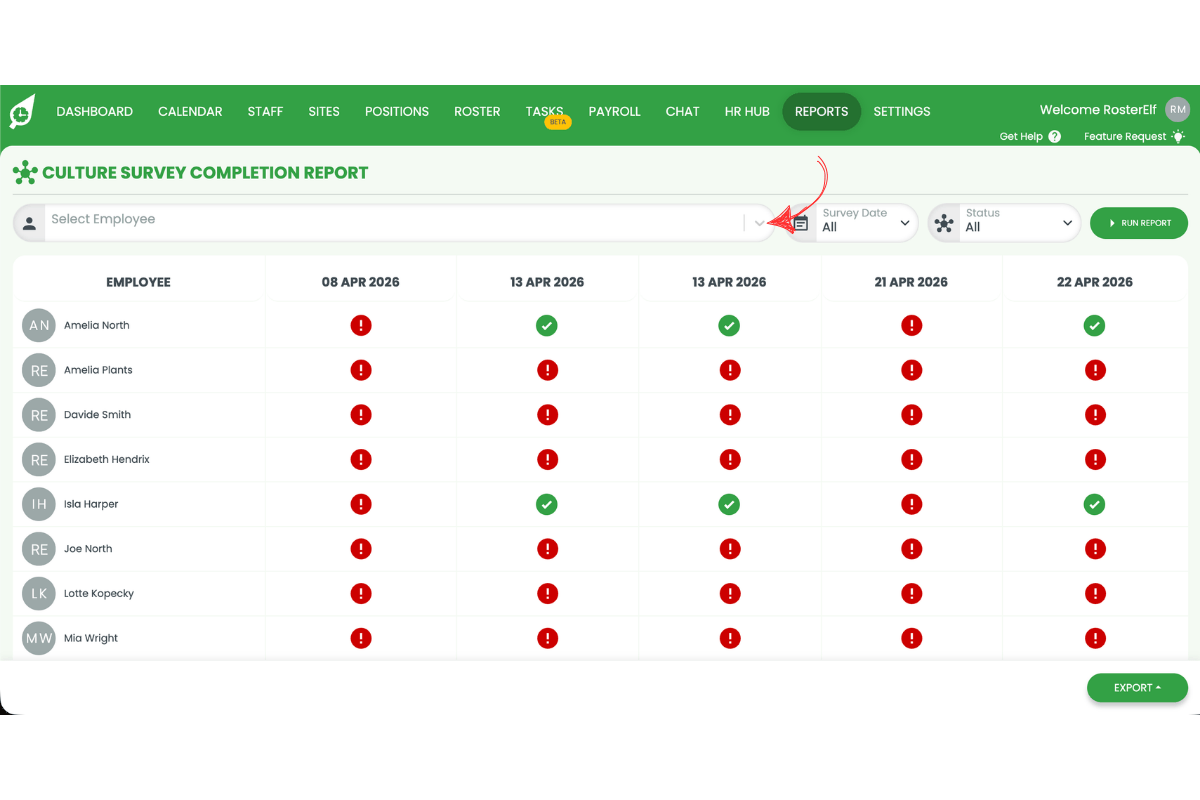
Task: Open the Get Help question mark icon
Action: 1057,136
